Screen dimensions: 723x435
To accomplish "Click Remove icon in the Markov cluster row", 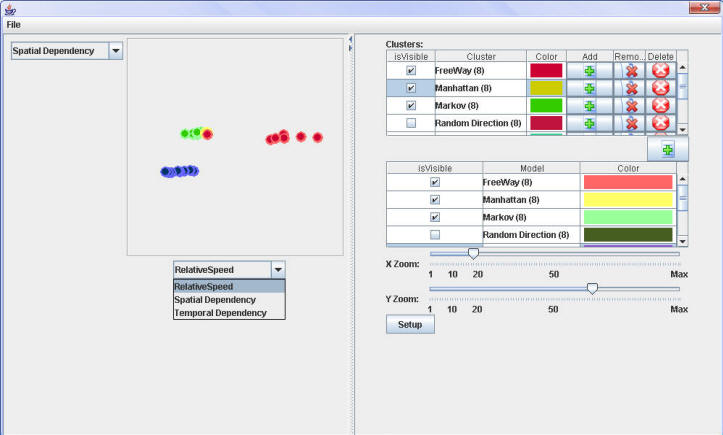I will (631, 105).
